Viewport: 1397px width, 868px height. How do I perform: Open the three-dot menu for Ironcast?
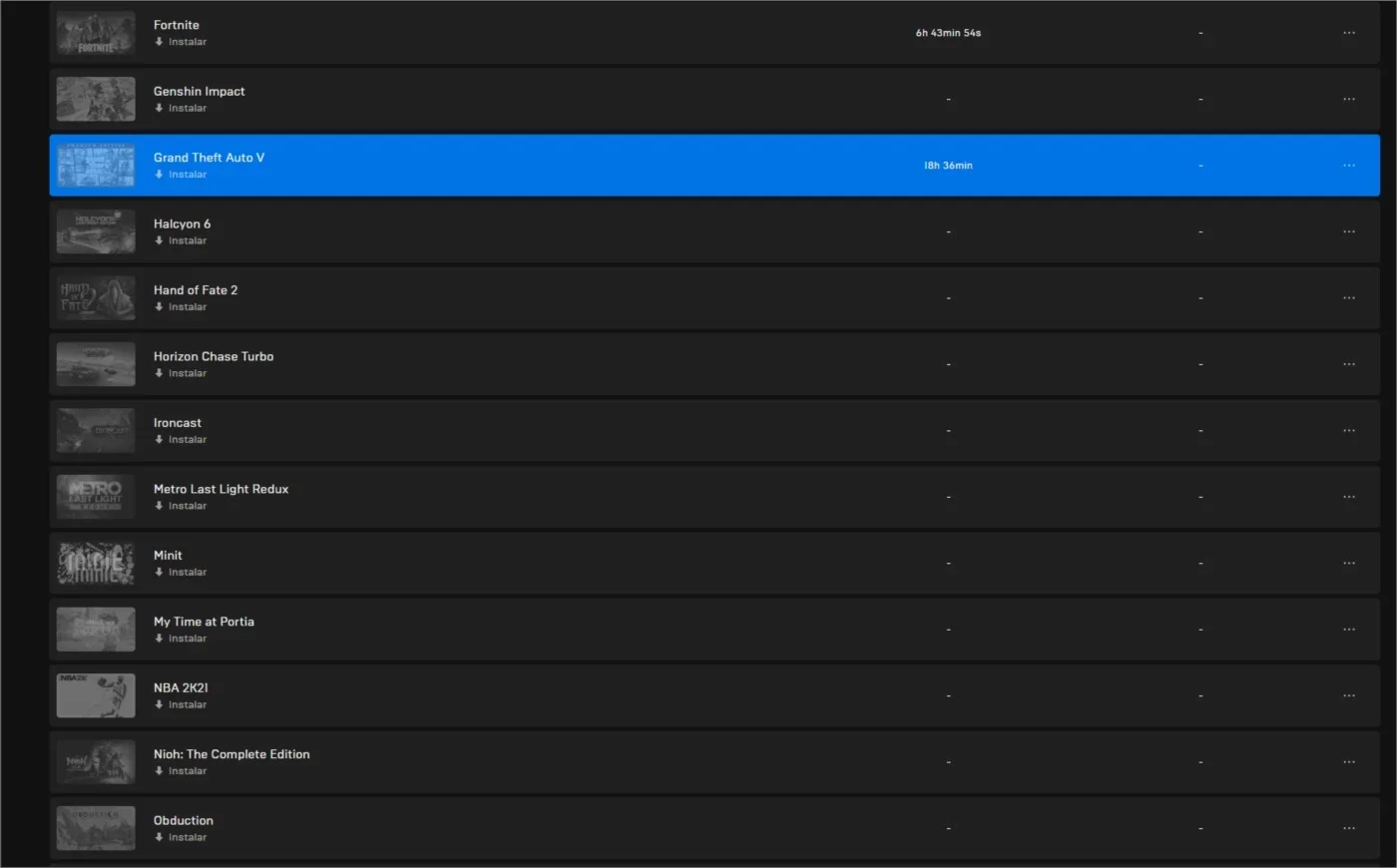click(x=1349, y=431)
